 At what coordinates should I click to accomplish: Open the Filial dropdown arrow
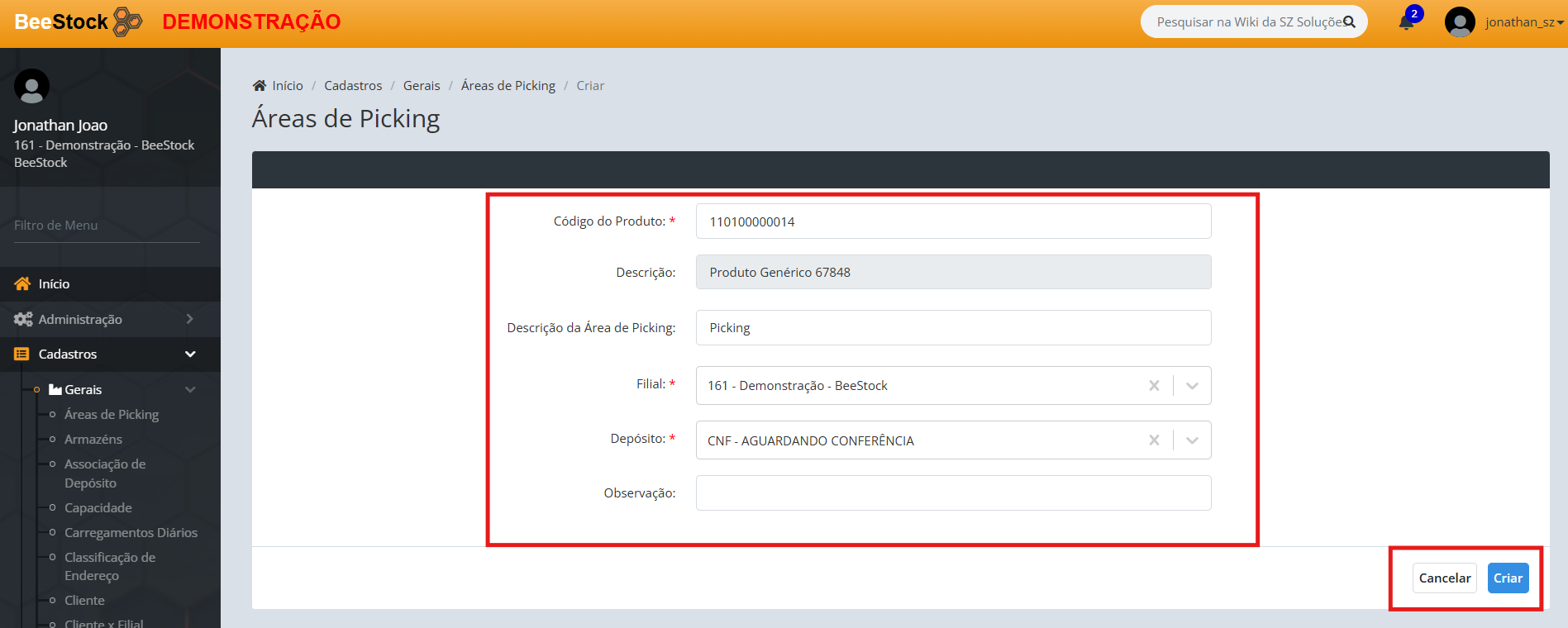pyautogui.click(x=1192, y=386)
